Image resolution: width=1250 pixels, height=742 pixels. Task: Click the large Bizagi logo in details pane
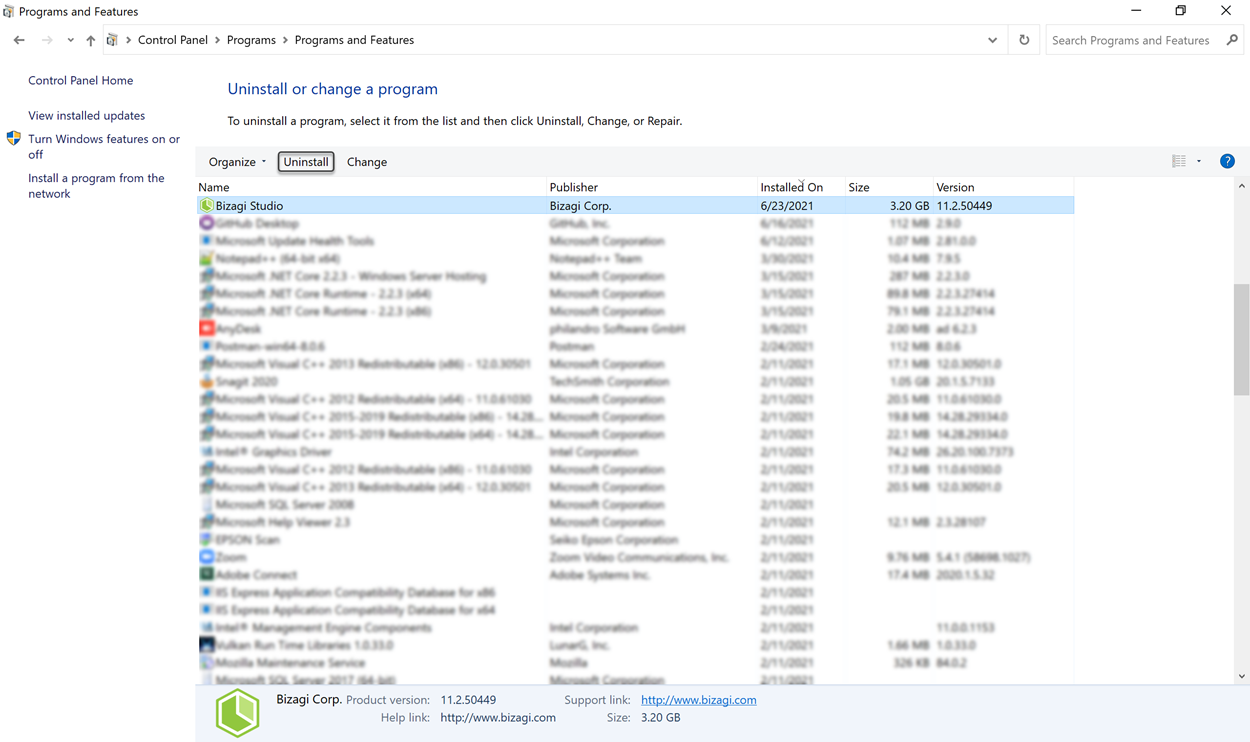click(238, 713)
